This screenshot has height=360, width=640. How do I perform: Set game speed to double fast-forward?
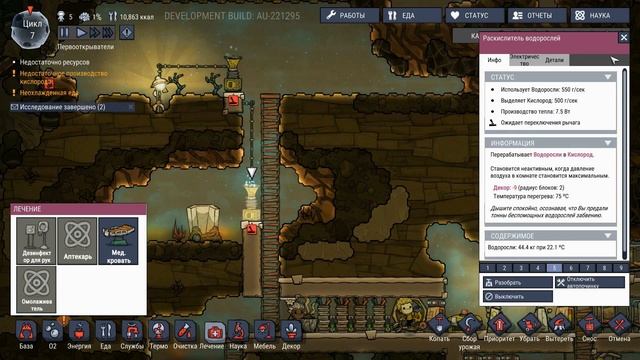(94, 32)
